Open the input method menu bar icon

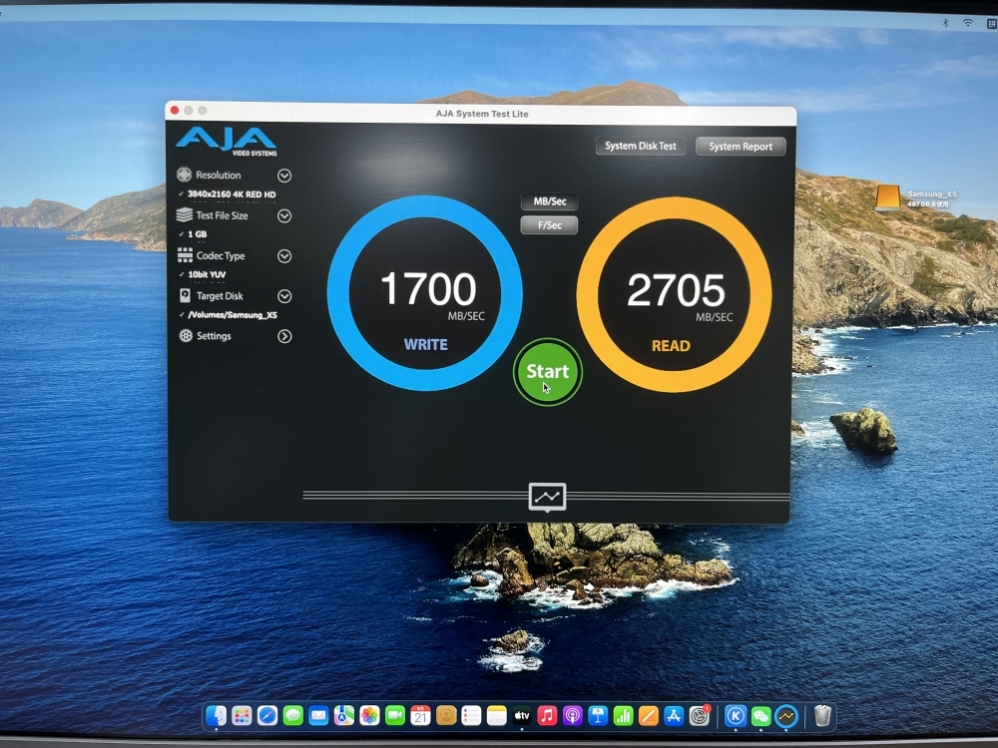coord(991,24)
